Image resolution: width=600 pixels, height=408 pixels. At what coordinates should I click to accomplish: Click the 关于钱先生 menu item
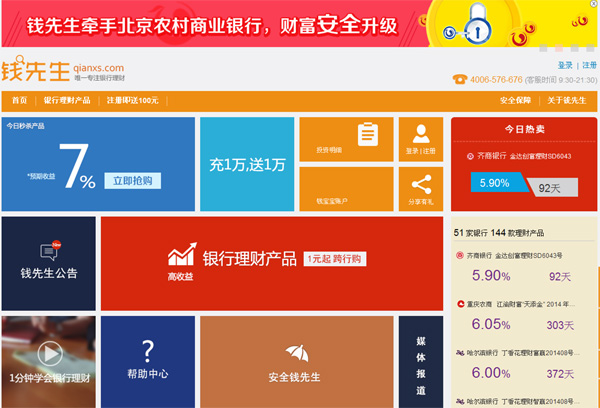click(x=567, y=101)
